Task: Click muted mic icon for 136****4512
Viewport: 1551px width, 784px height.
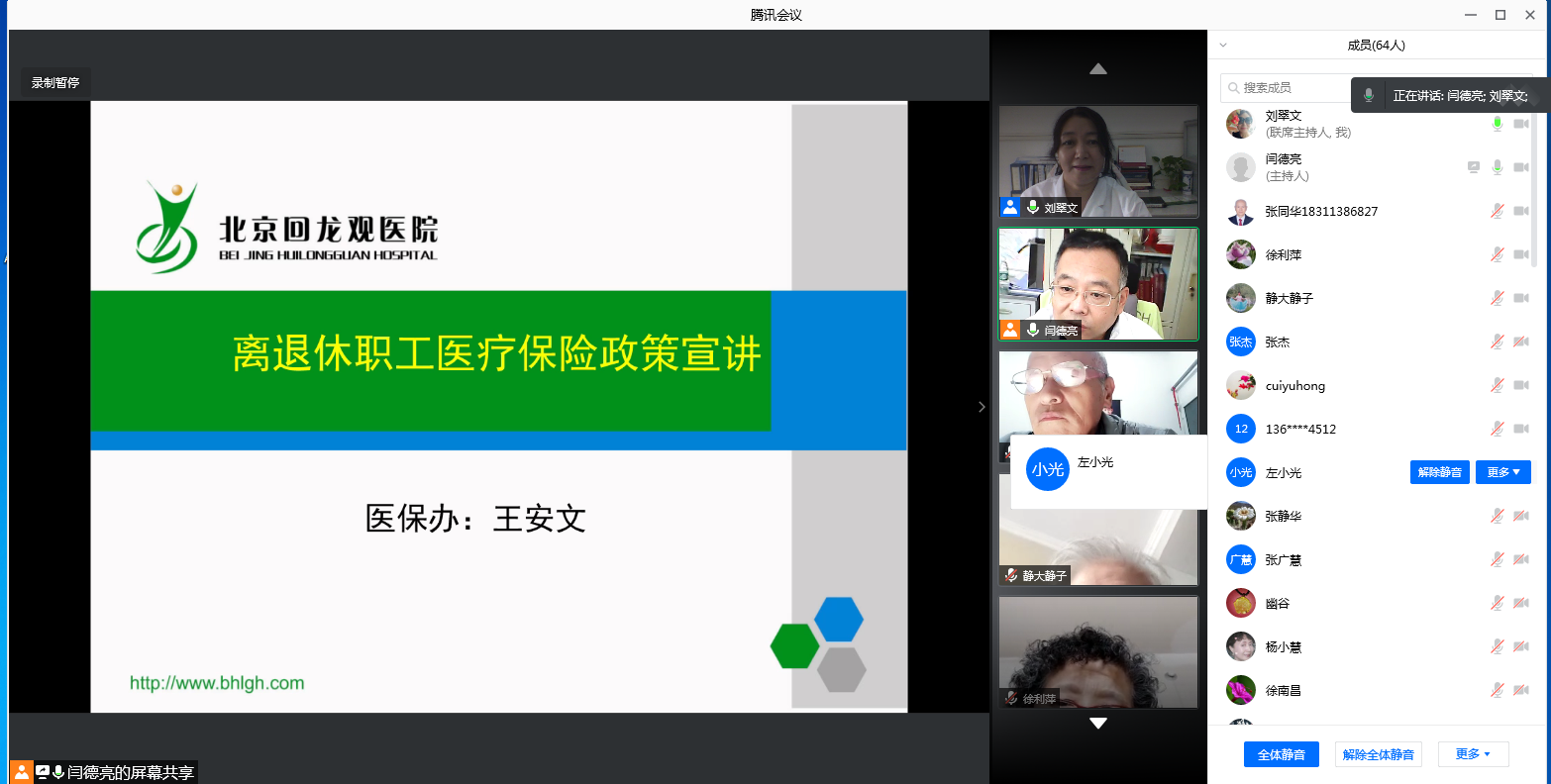Action: [x=1498, y=429]
